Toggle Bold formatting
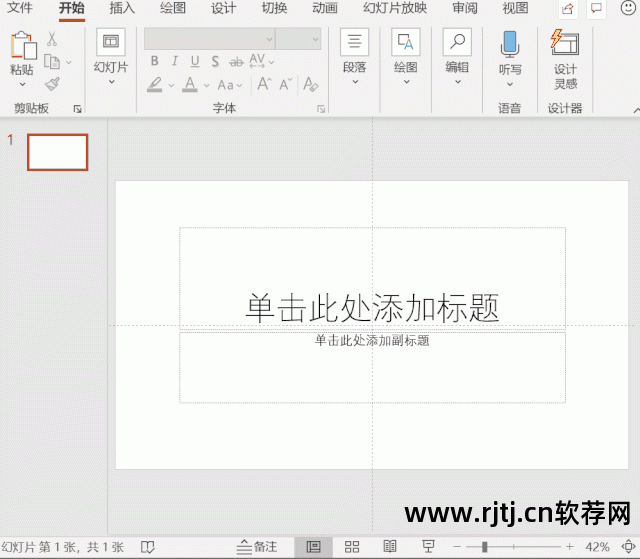Screen dimensions: 640x559 click(x=154, y=61)
